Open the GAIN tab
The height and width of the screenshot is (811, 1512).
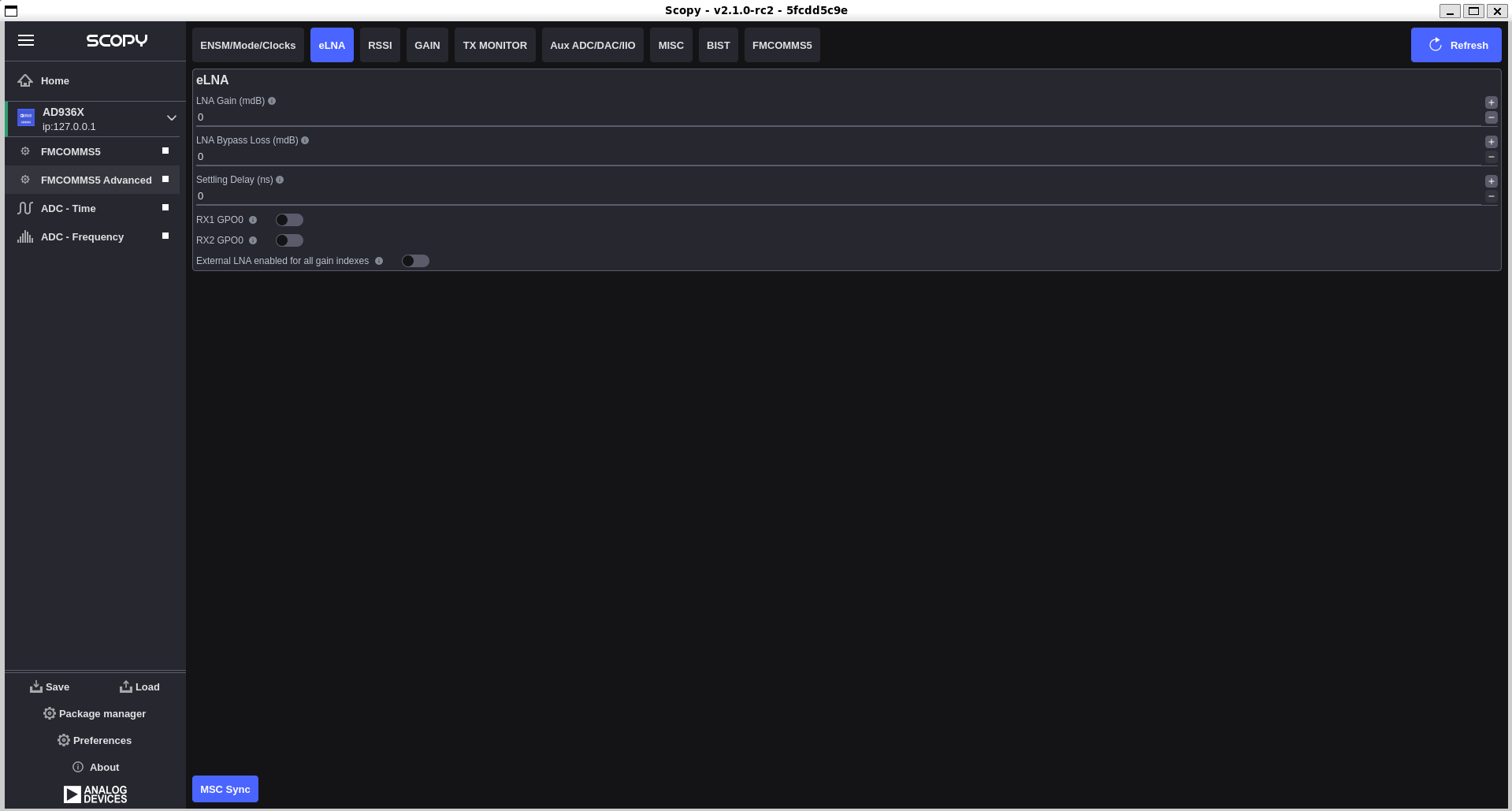(427, 45)
